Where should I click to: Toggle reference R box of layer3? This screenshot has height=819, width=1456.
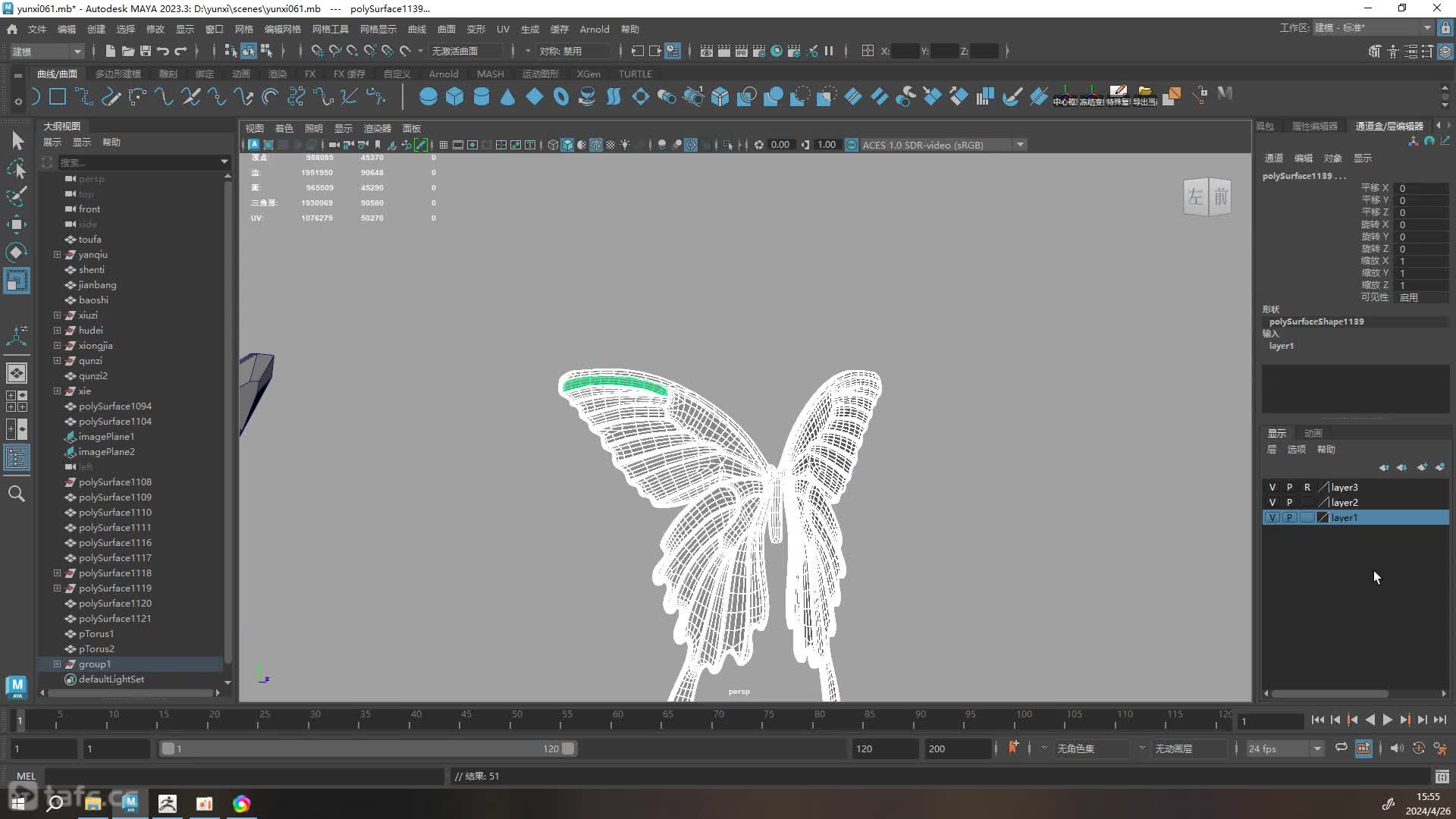click(1307, 487)
